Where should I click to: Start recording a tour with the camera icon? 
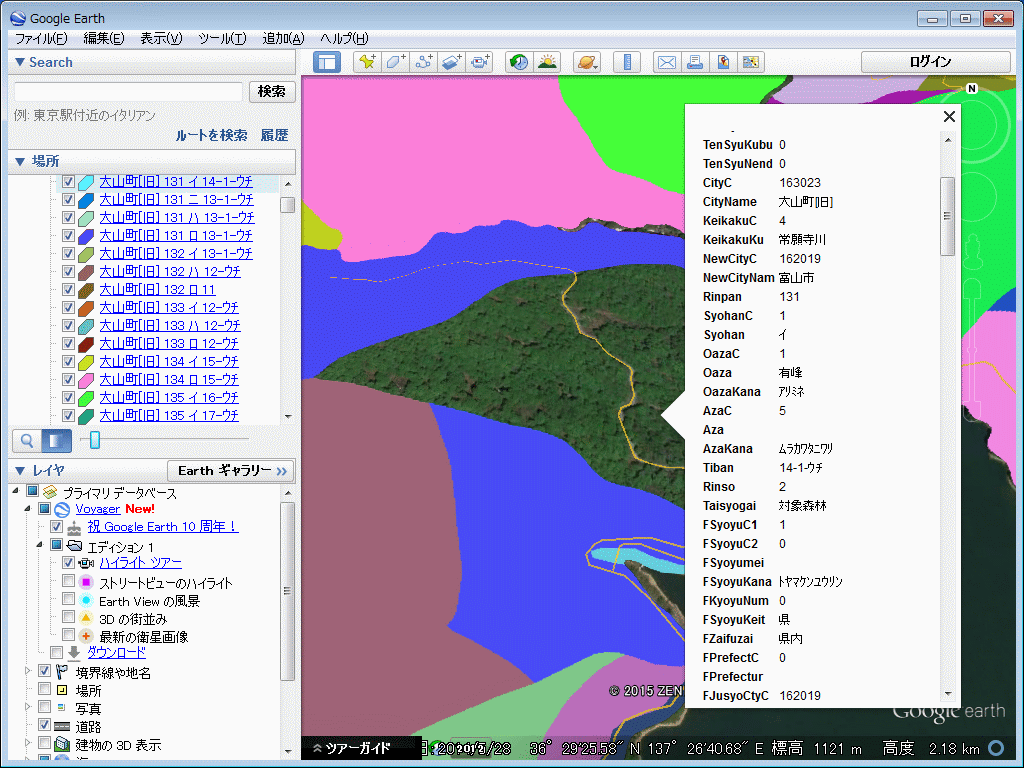pos(480,62)
